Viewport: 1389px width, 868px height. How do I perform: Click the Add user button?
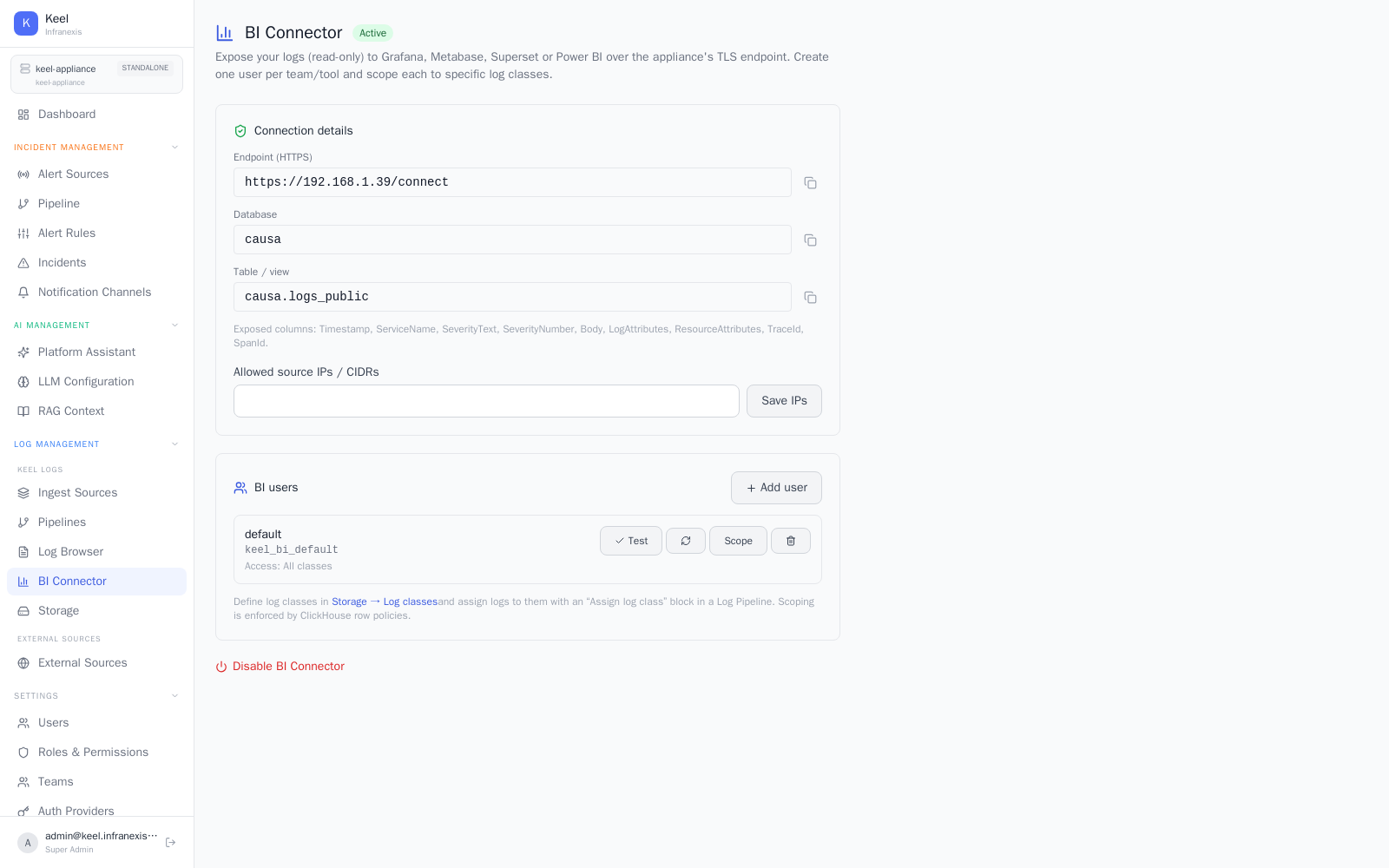(x=776, y=488)
